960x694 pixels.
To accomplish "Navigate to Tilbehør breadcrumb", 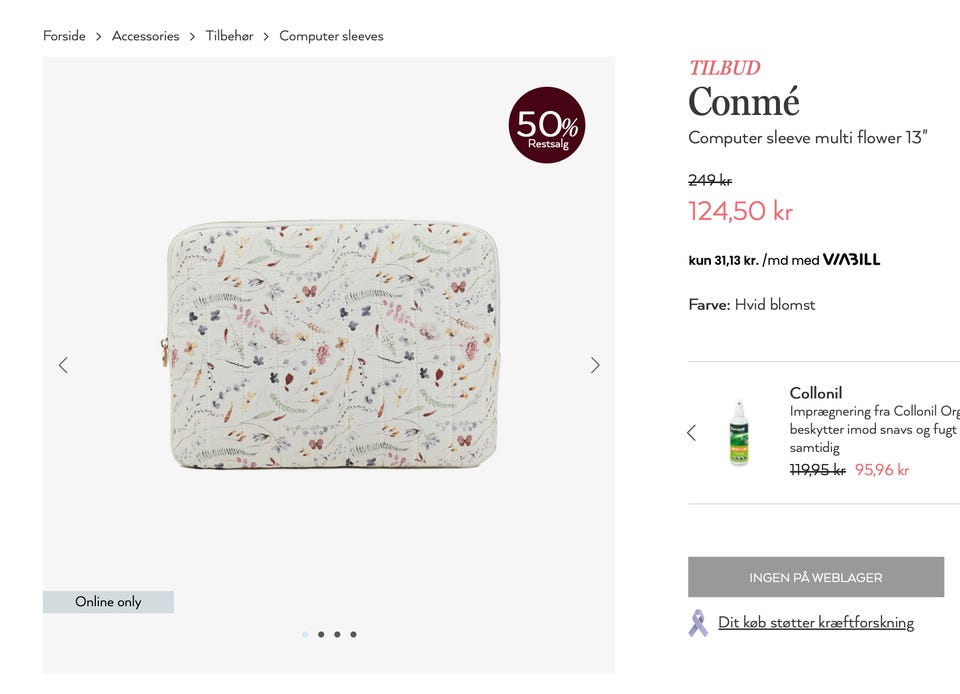I will click(x=229, y=36).
